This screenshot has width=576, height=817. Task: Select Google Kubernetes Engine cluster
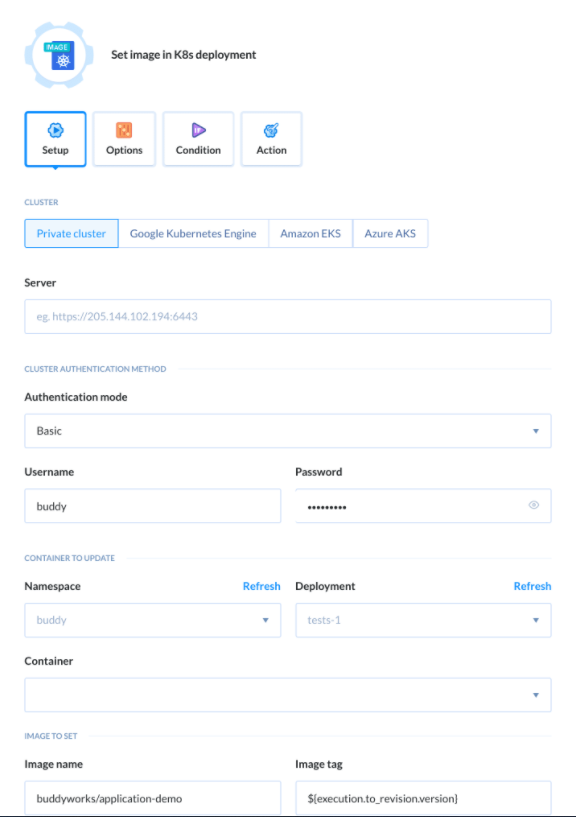(193, 233)
